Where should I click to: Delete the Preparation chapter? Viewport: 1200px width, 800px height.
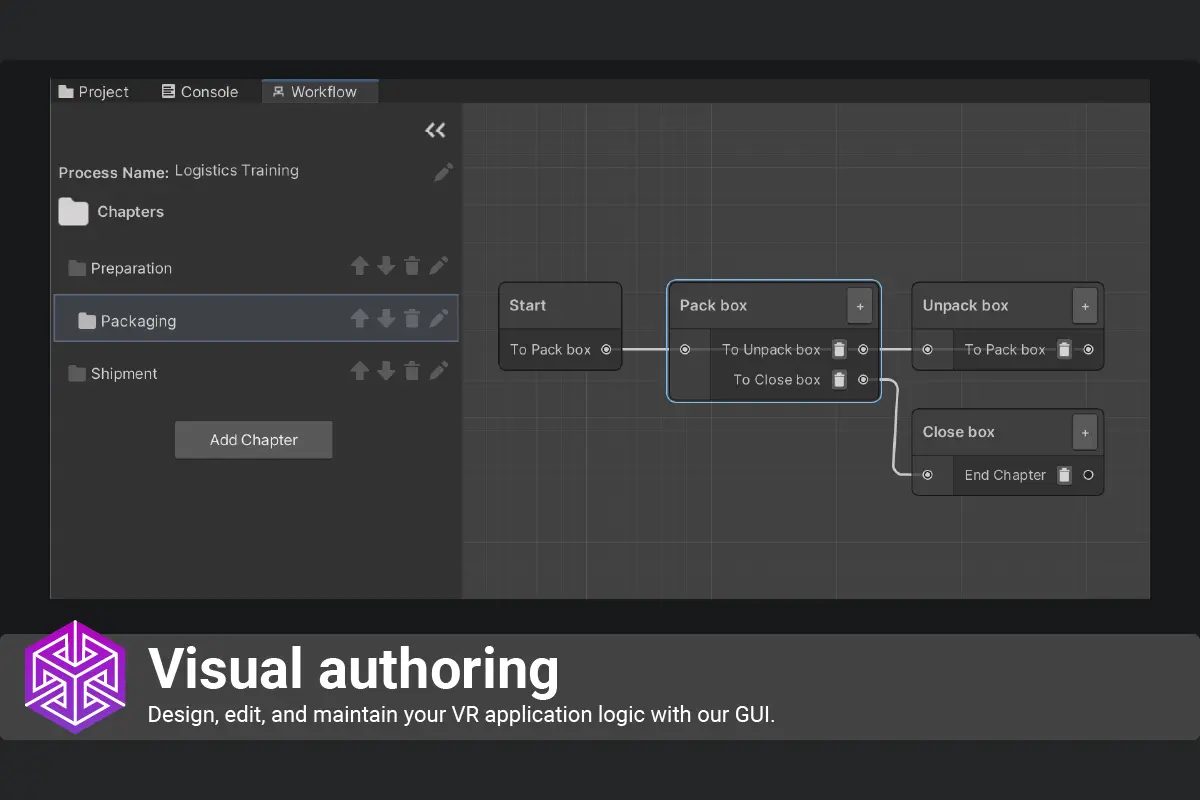pyautogui.click(x=412, y=266)
